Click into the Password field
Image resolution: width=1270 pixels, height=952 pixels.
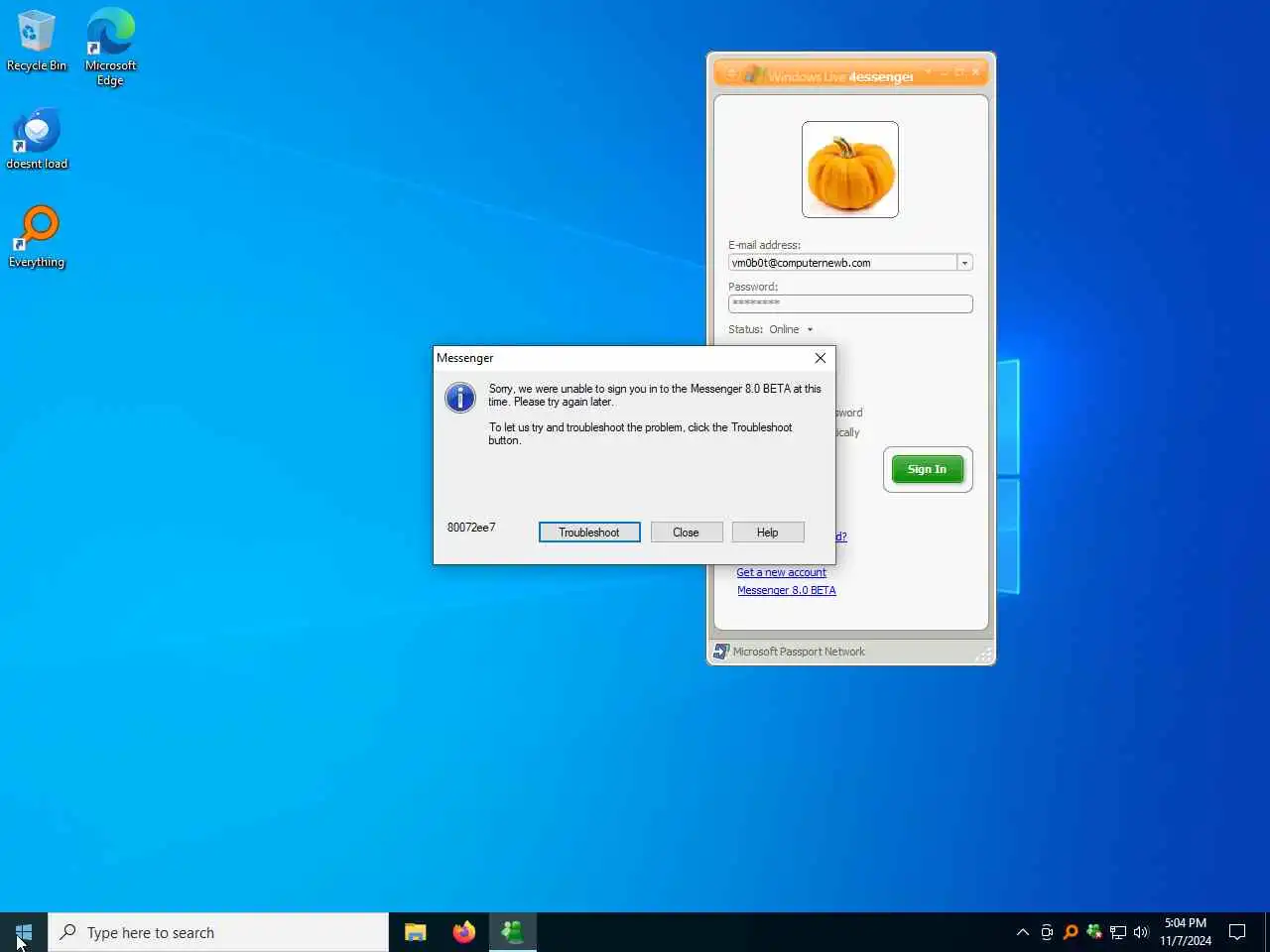850,303
